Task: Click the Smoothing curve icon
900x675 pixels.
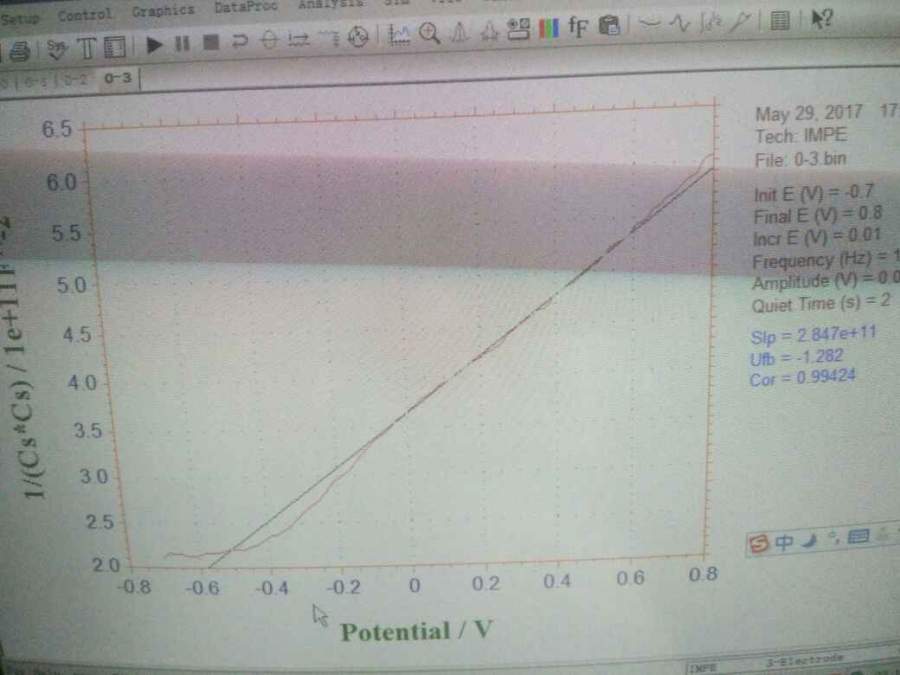Action: click(650, 24)
